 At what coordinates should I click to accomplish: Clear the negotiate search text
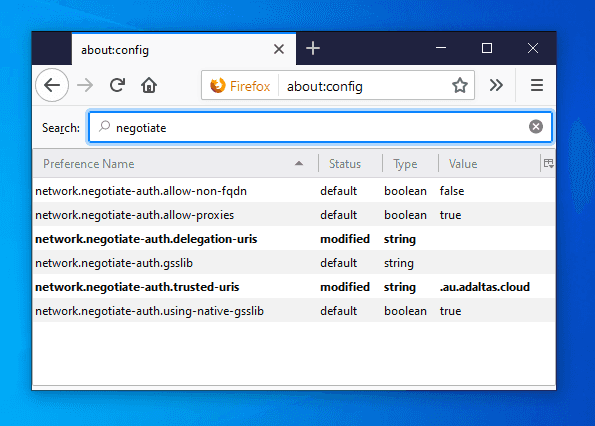pos(536,127)
